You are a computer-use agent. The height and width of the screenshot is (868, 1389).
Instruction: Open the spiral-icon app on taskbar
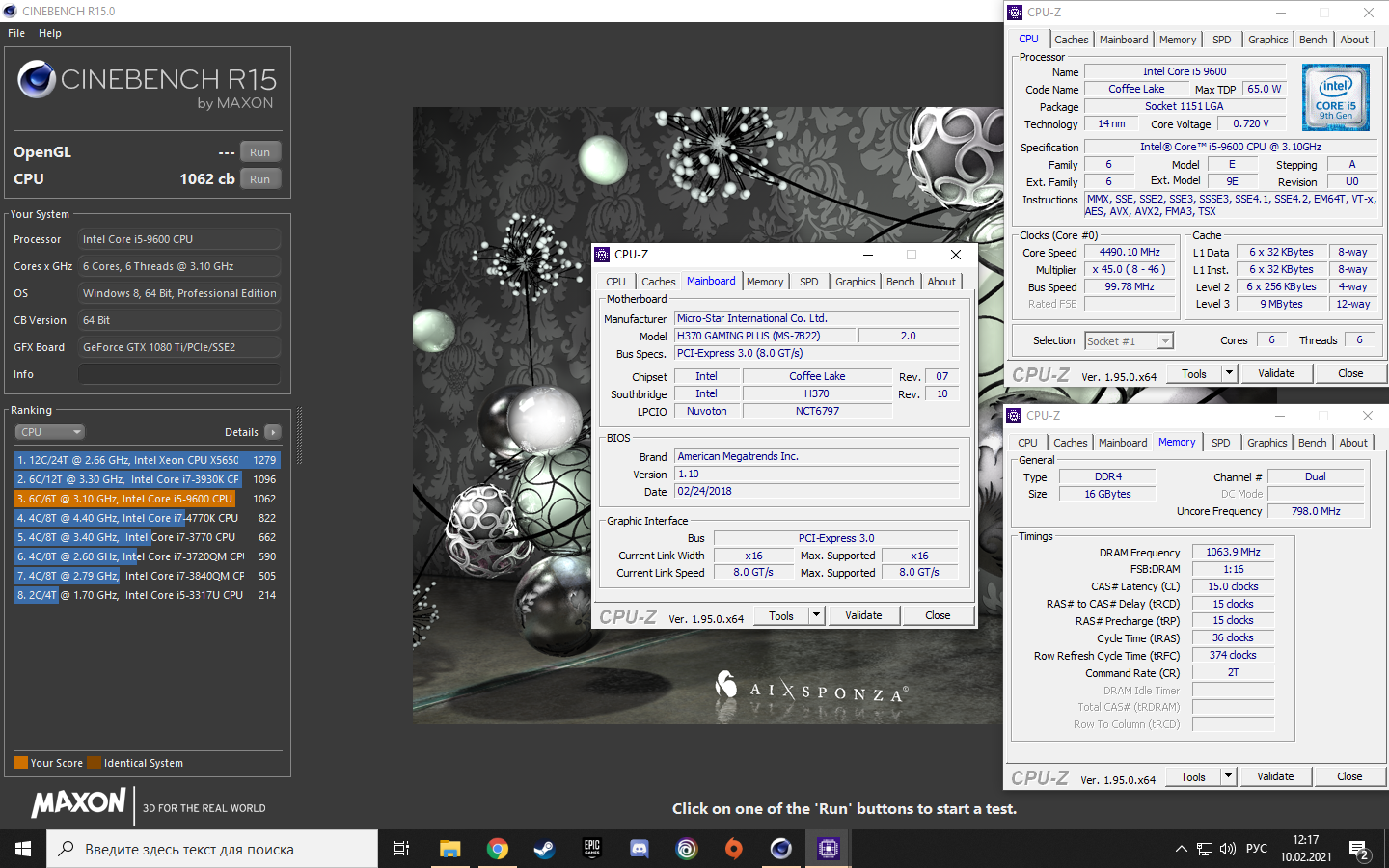687,849
